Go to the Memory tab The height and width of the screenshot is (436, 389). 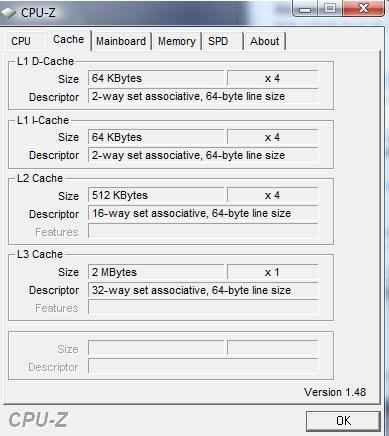[177, 41]
